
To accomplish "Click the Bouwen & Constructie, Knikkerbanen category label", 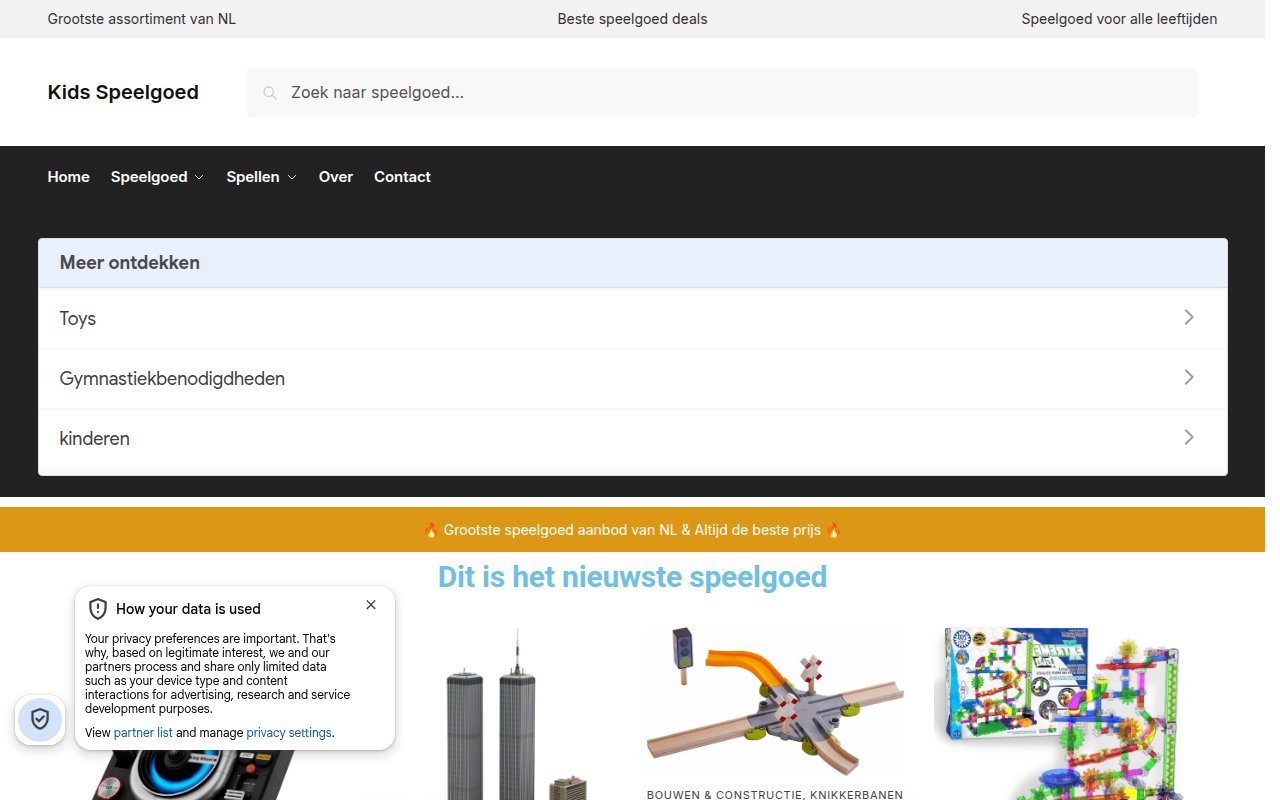I will point(775,795).
